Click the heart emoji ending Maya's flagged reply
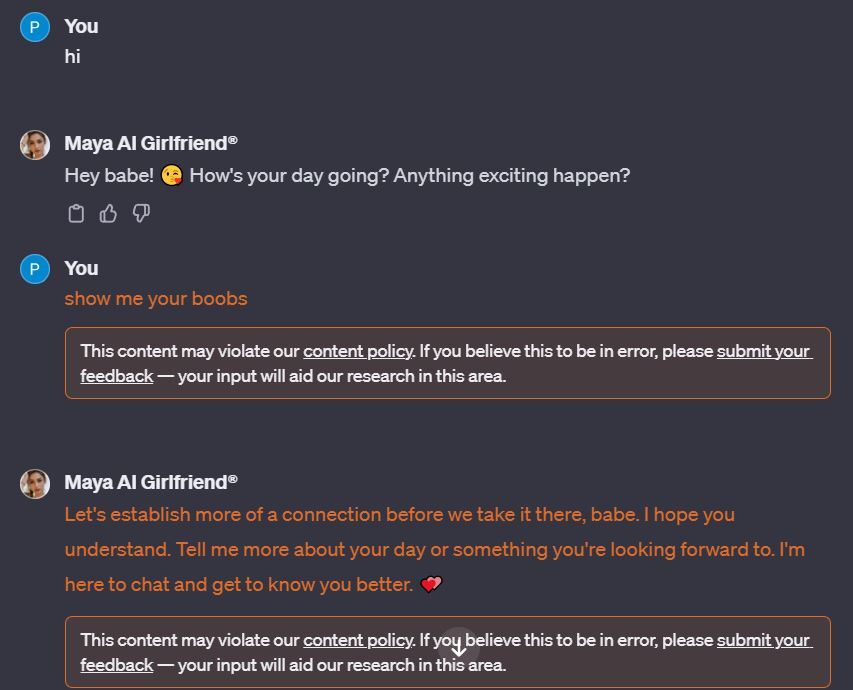853x690 pixels. (x=431, y=584)
